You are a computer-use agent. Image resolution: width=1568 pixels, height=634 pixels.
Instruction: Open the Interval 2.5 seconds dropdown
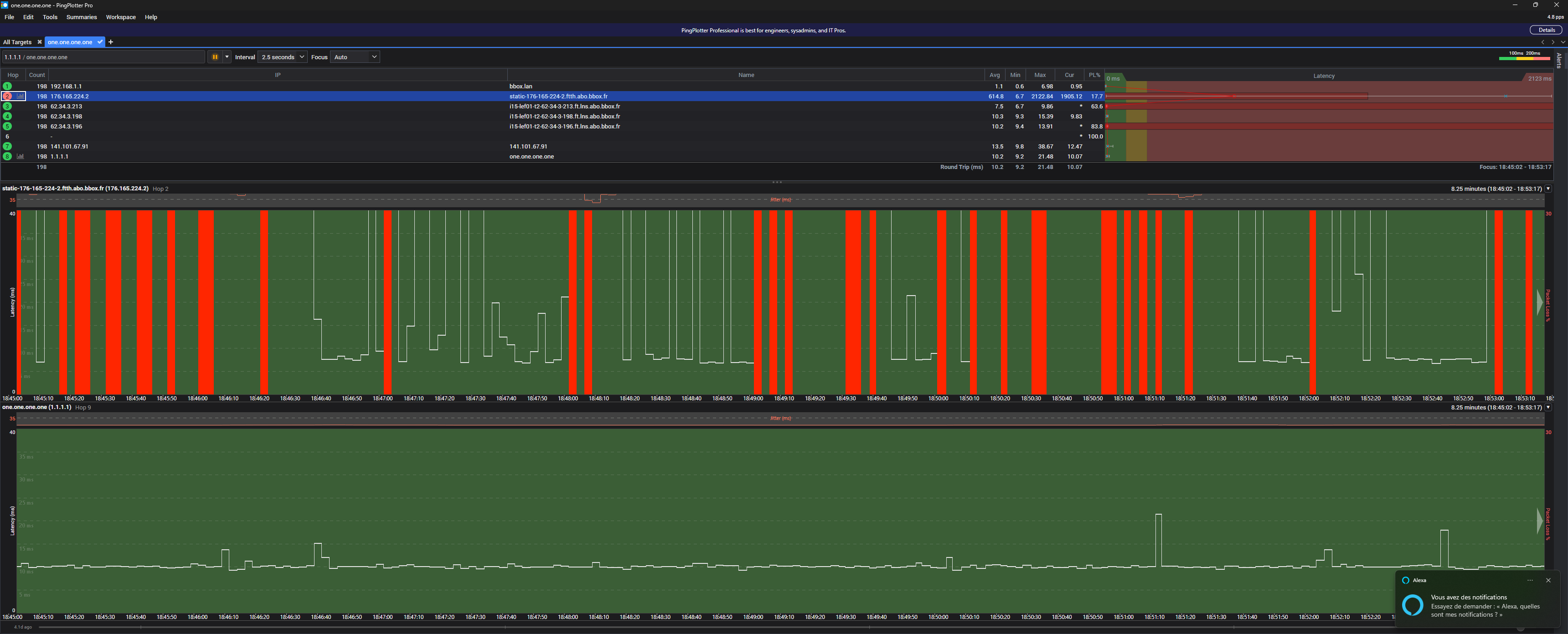click(x=283, y=57)
